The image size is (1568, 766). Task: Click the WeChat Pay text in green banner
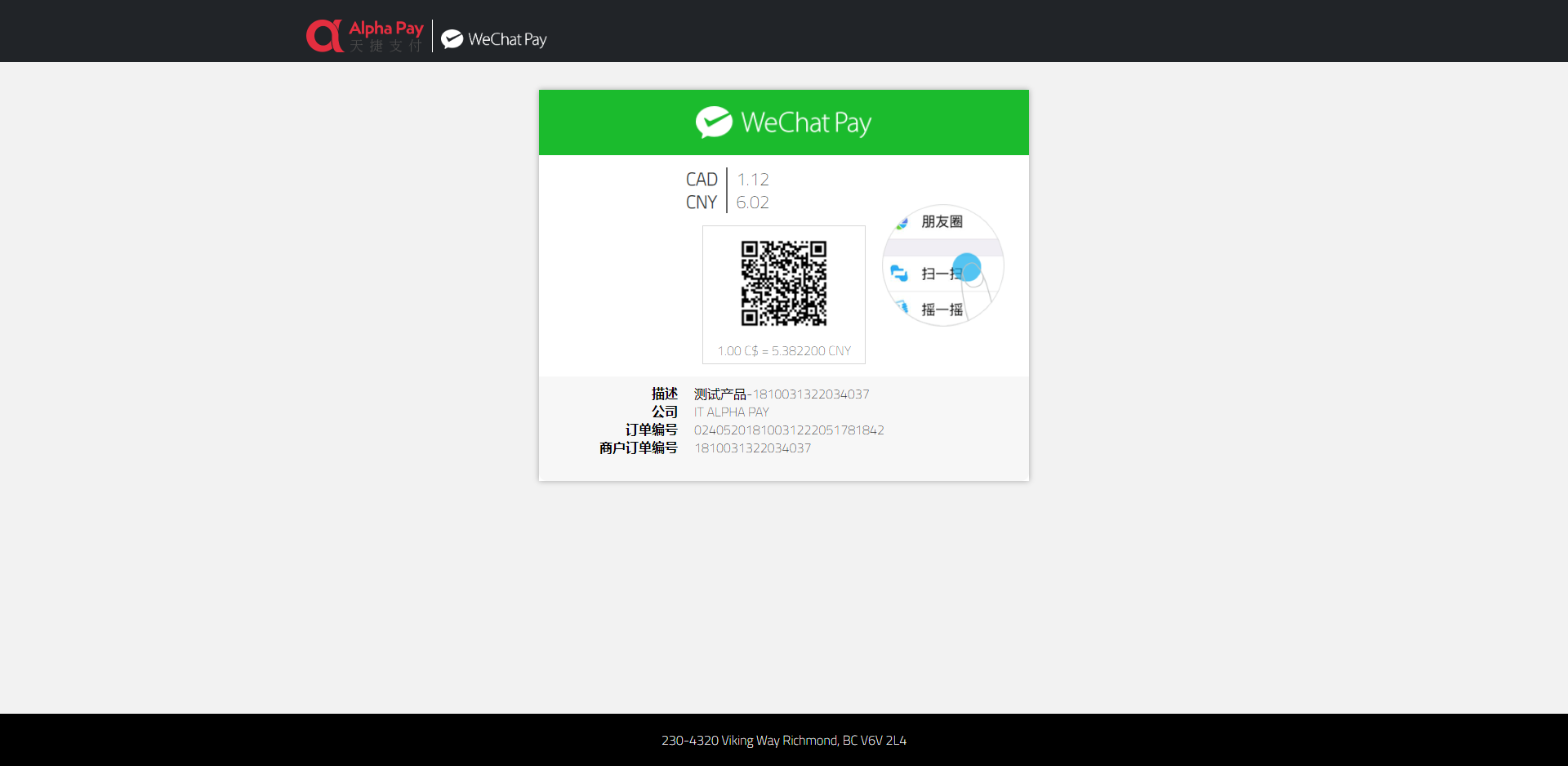point(806,123)
